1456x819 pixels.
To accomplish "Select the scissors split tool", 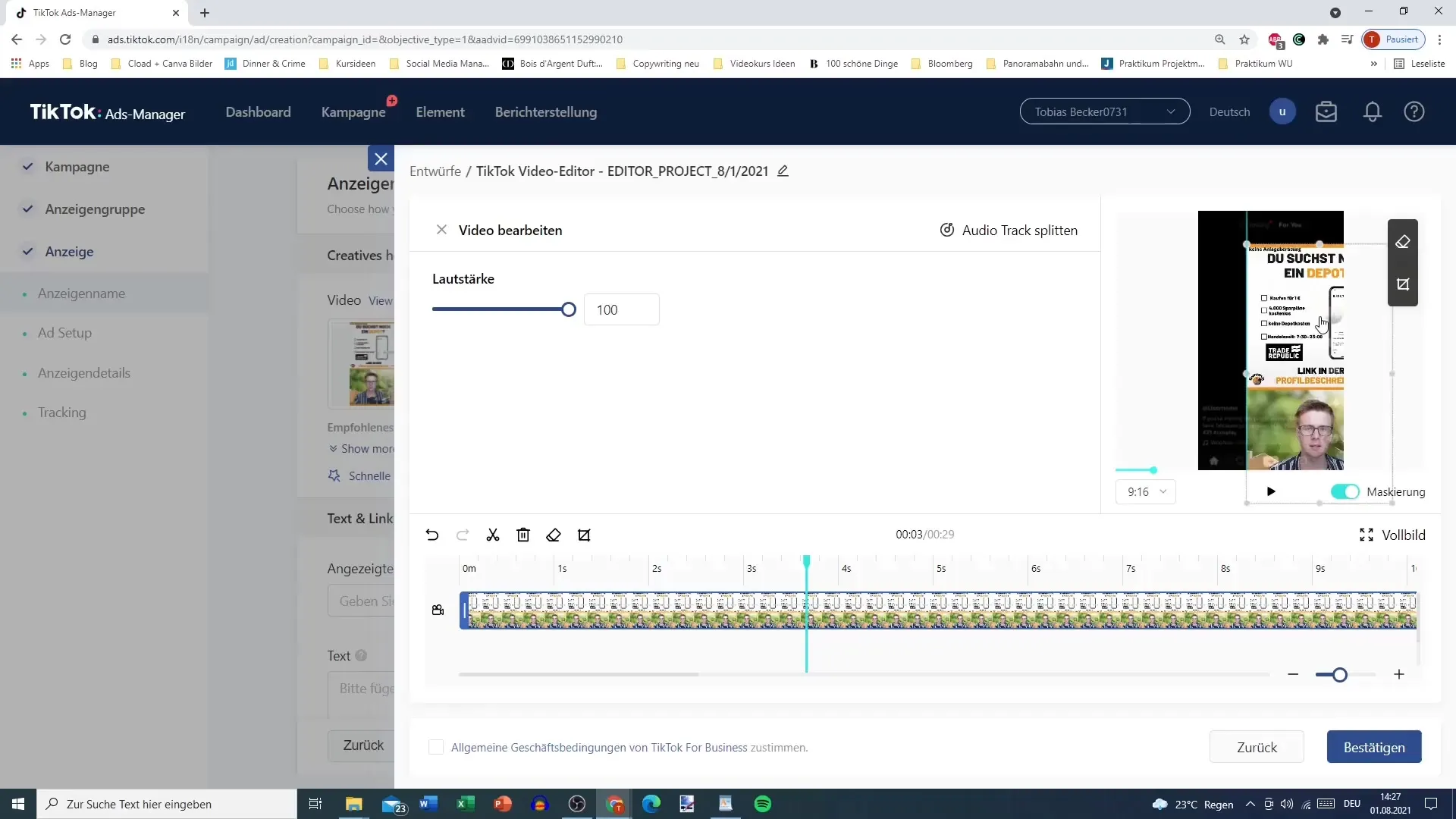I will (x=493, y=535).
